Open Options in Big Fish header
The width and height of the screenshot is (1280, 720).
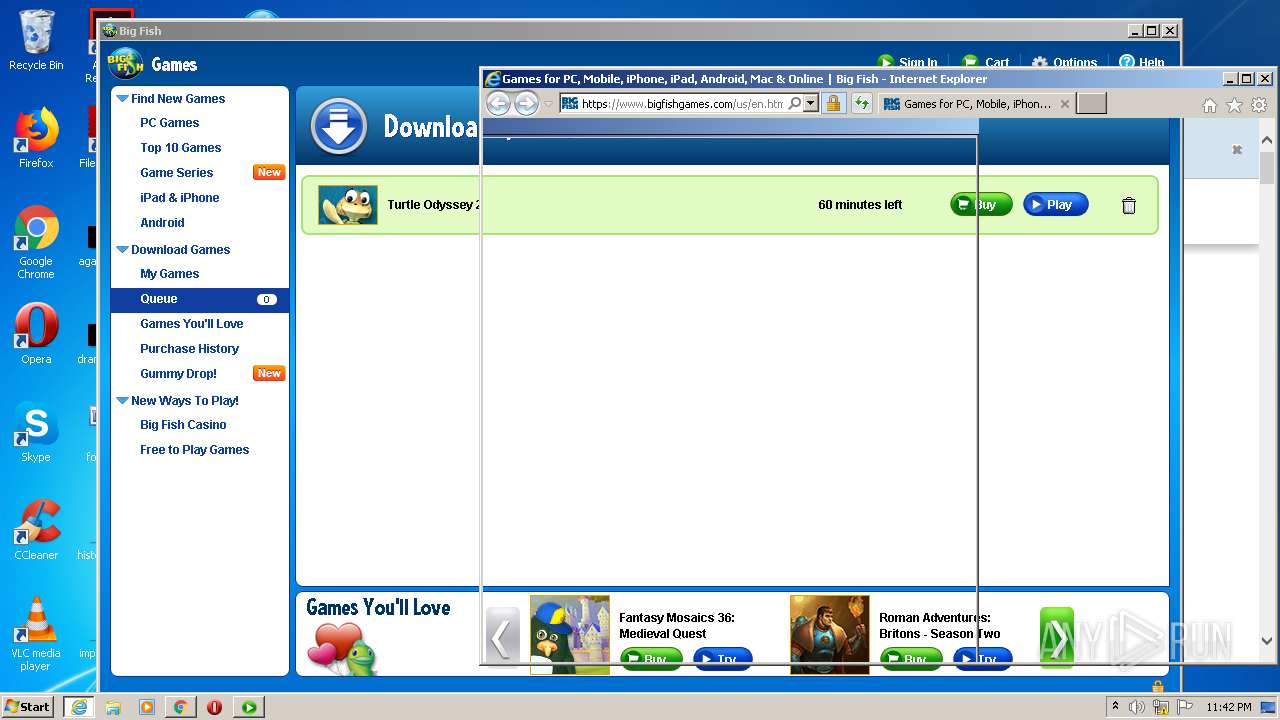click(x=1065, y=62)
